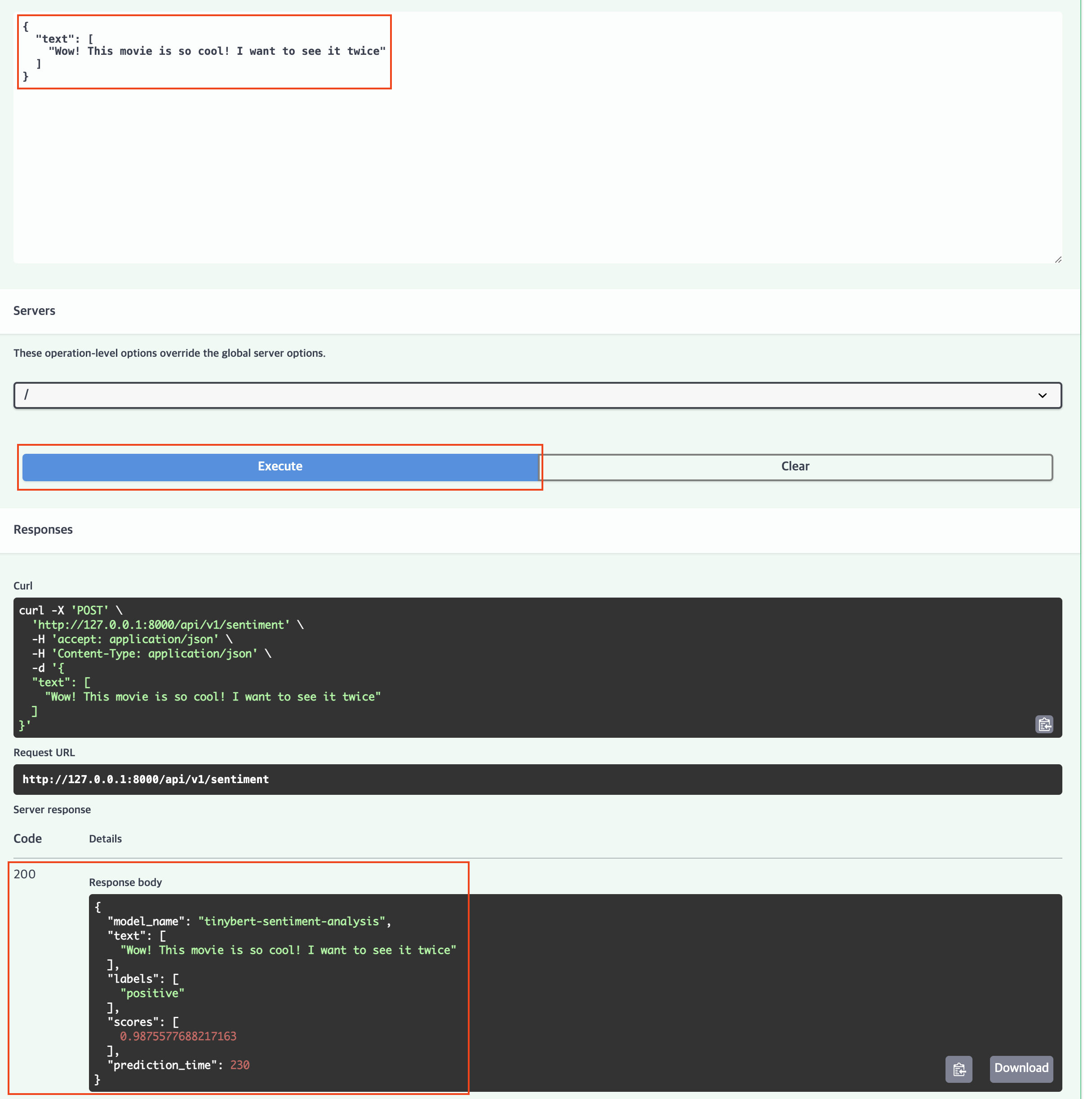This screenshot has width=1092, height=1099.
Task: Copy the response body to clipboard
Action: tap(958, 1069)
